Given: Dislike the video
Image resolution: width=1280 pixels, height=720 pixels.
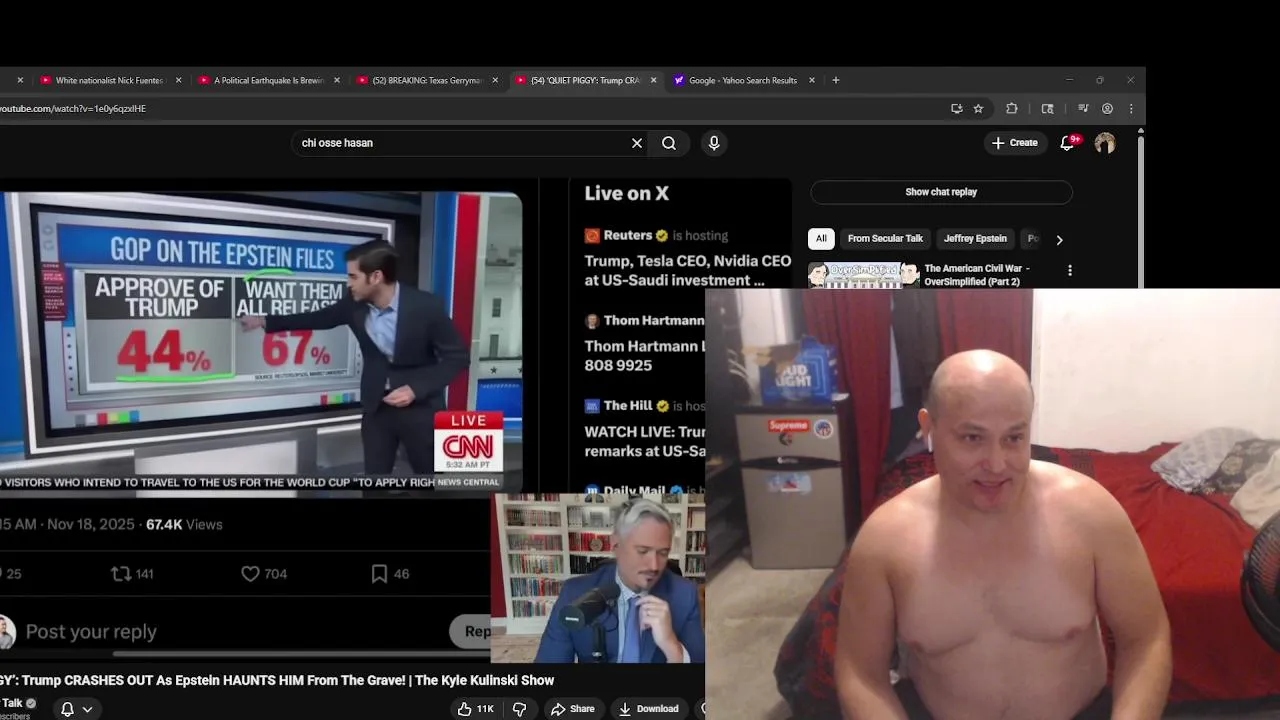Looking at the screenshot, I should click(519, 709).
